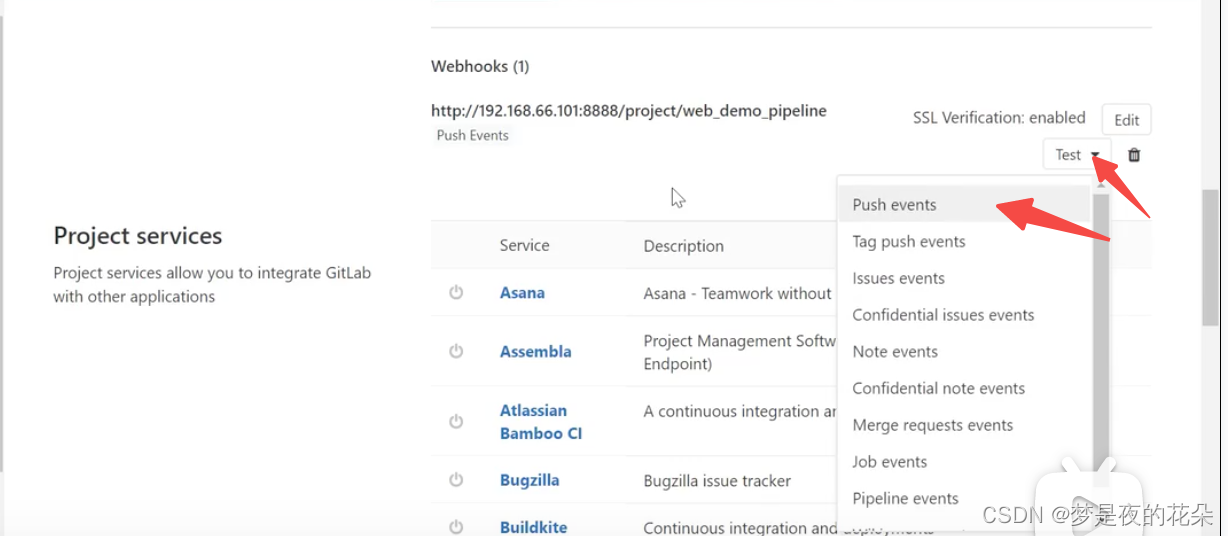This screenshot has width=1228, height=536.
Task: Click the power icon beside Assembla
Action: coord(456,352)
